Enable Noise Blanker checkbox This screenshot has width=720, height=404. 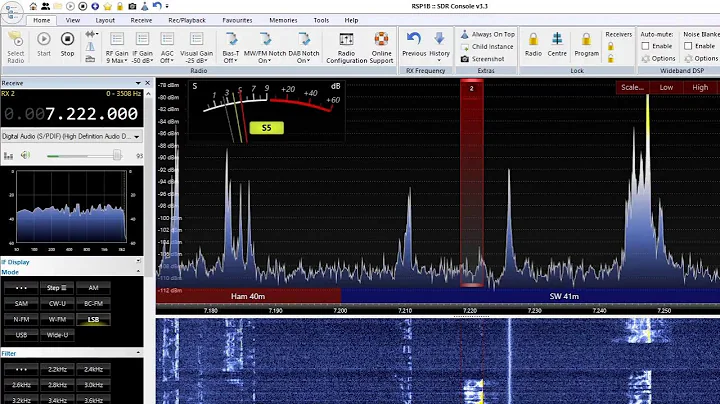pyautogui.click(x=688, y=46)
